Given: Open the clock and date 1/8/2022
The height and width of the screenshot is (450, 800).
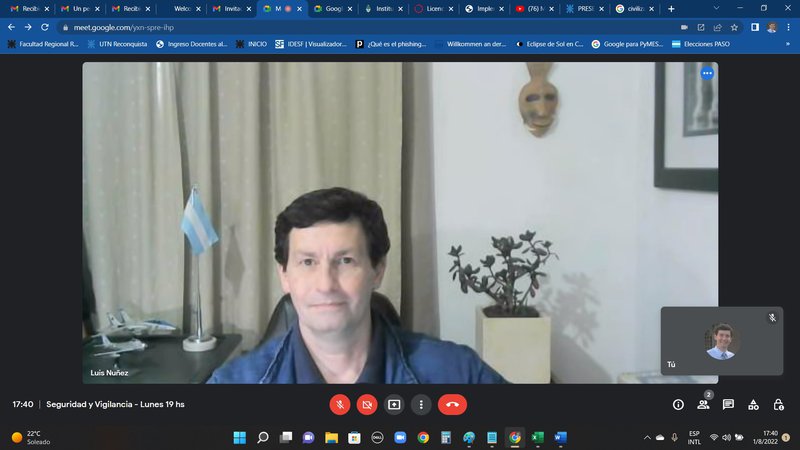Looking at the screenshot, I should 764,437.
